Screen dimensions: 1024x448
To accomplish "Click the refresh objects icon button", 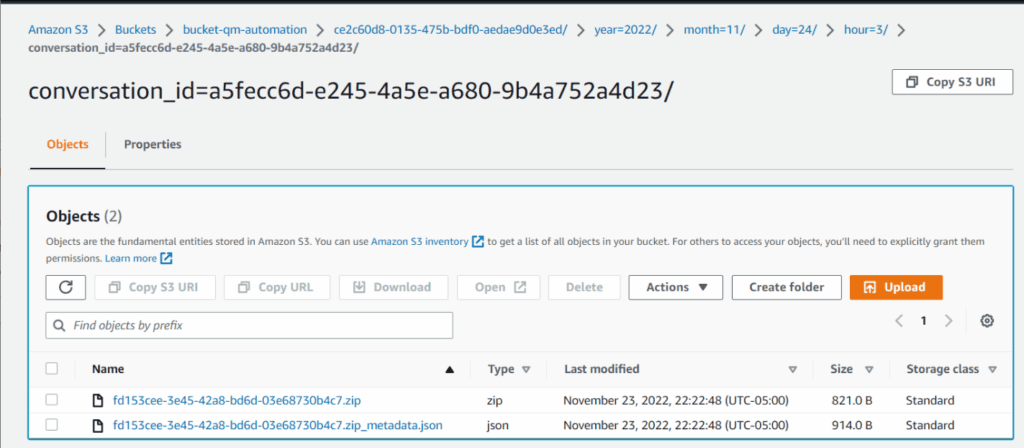I will (66, 287).
